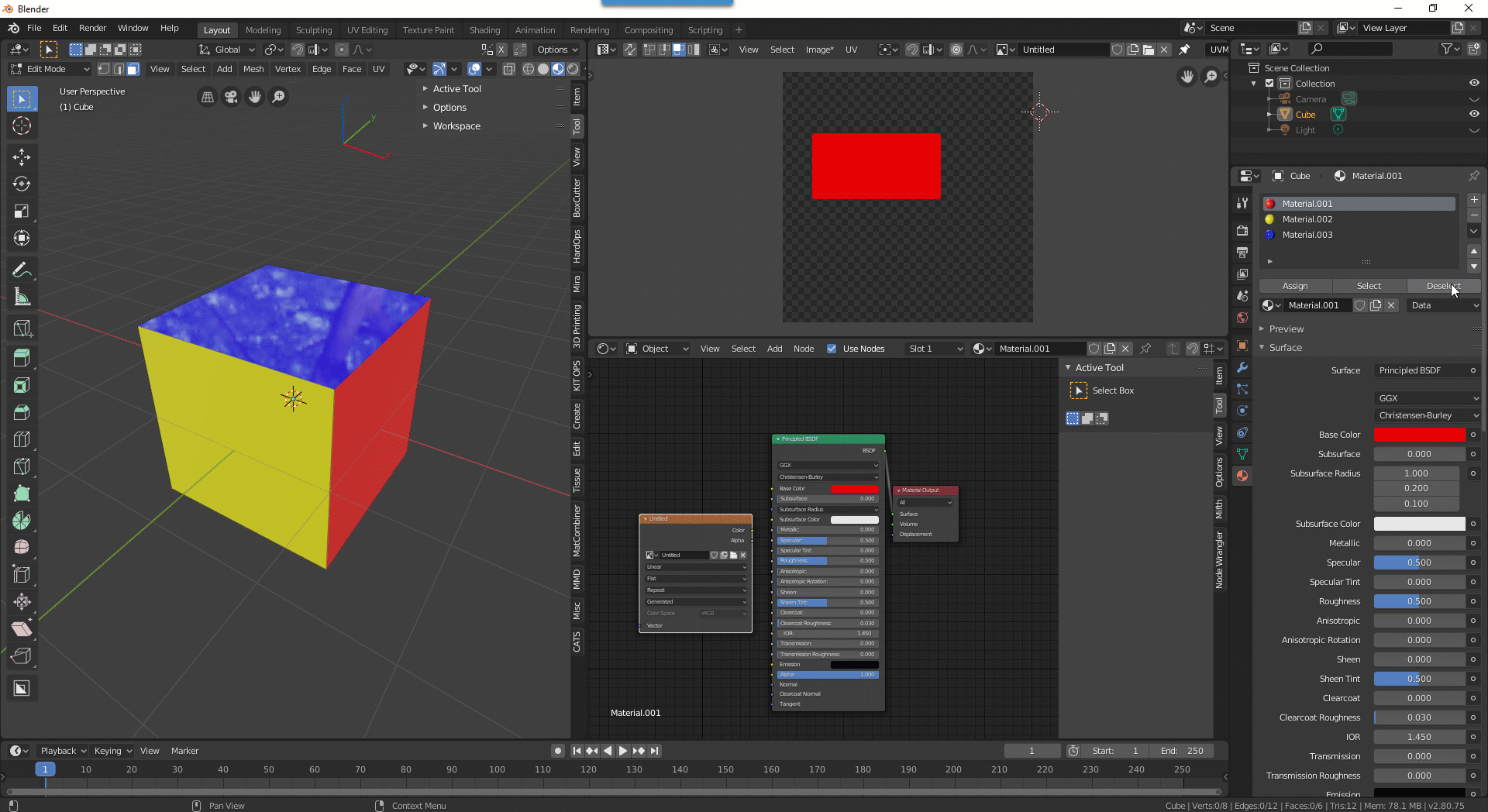Click the UV editor pan hand icon

[1187, 77]
